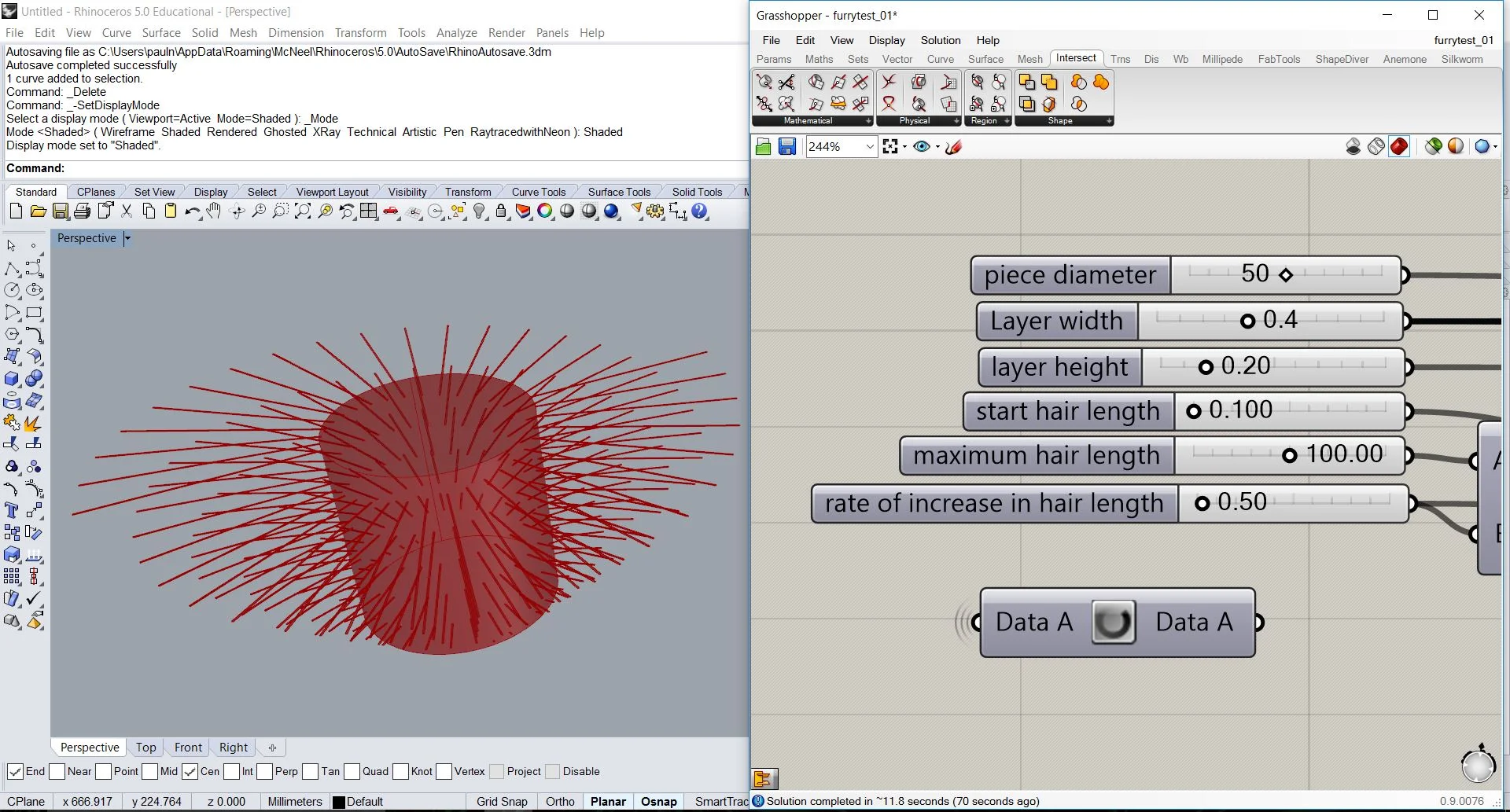1510x812 pixels.
Task: Open the preview eye dropdown arrow
Action: pos(937,146)
